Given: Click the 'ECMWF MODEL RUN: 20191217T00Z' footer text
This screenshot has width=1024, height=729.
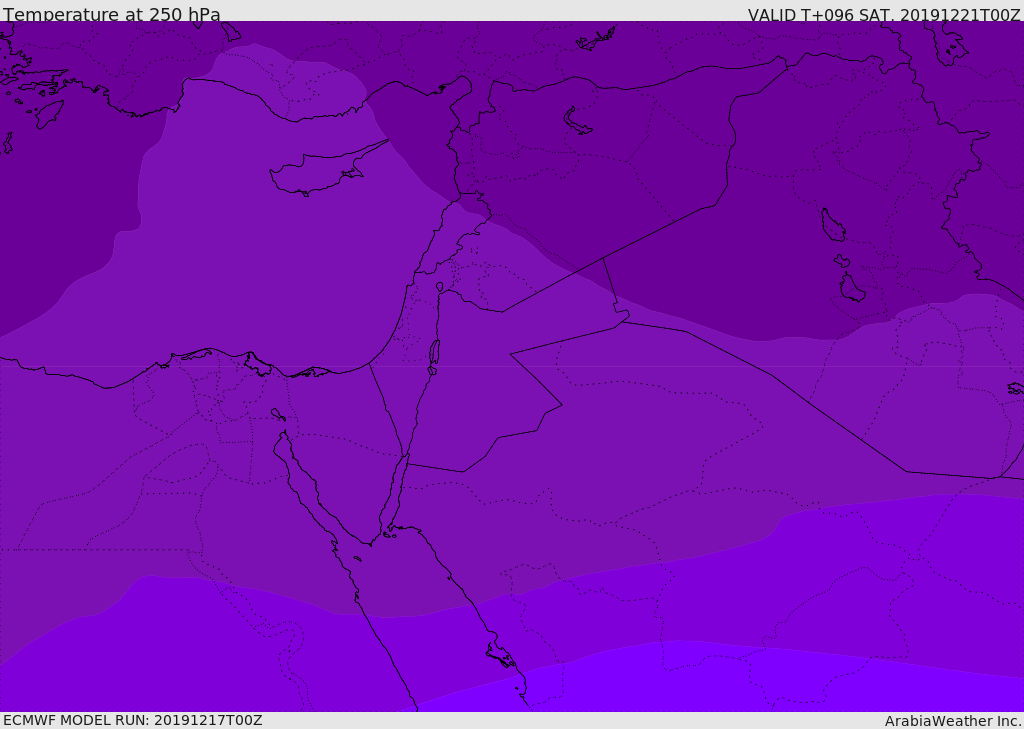Looking at the screenshot, I should (x=133, y=720).
